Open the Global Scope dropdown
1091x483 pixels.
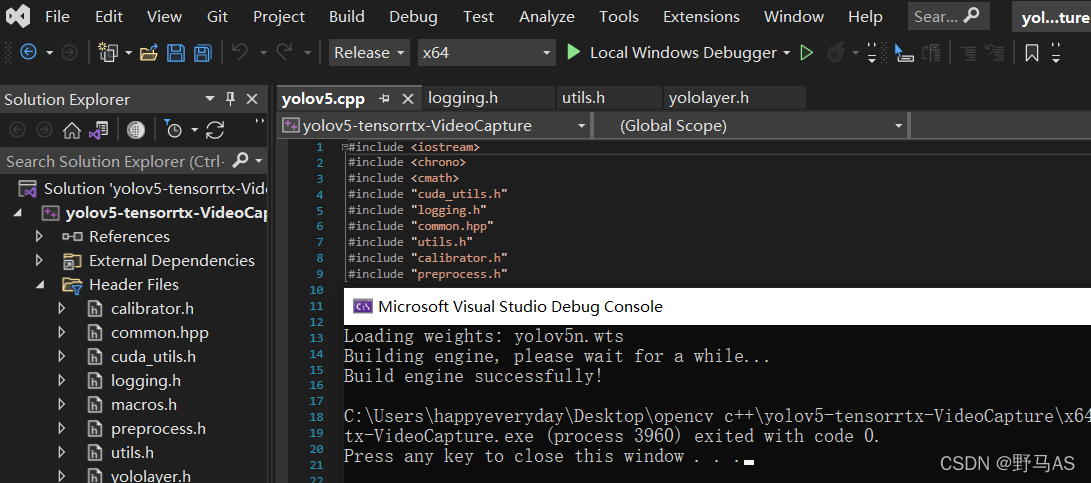pyautogui.click(x=750, y=126)
